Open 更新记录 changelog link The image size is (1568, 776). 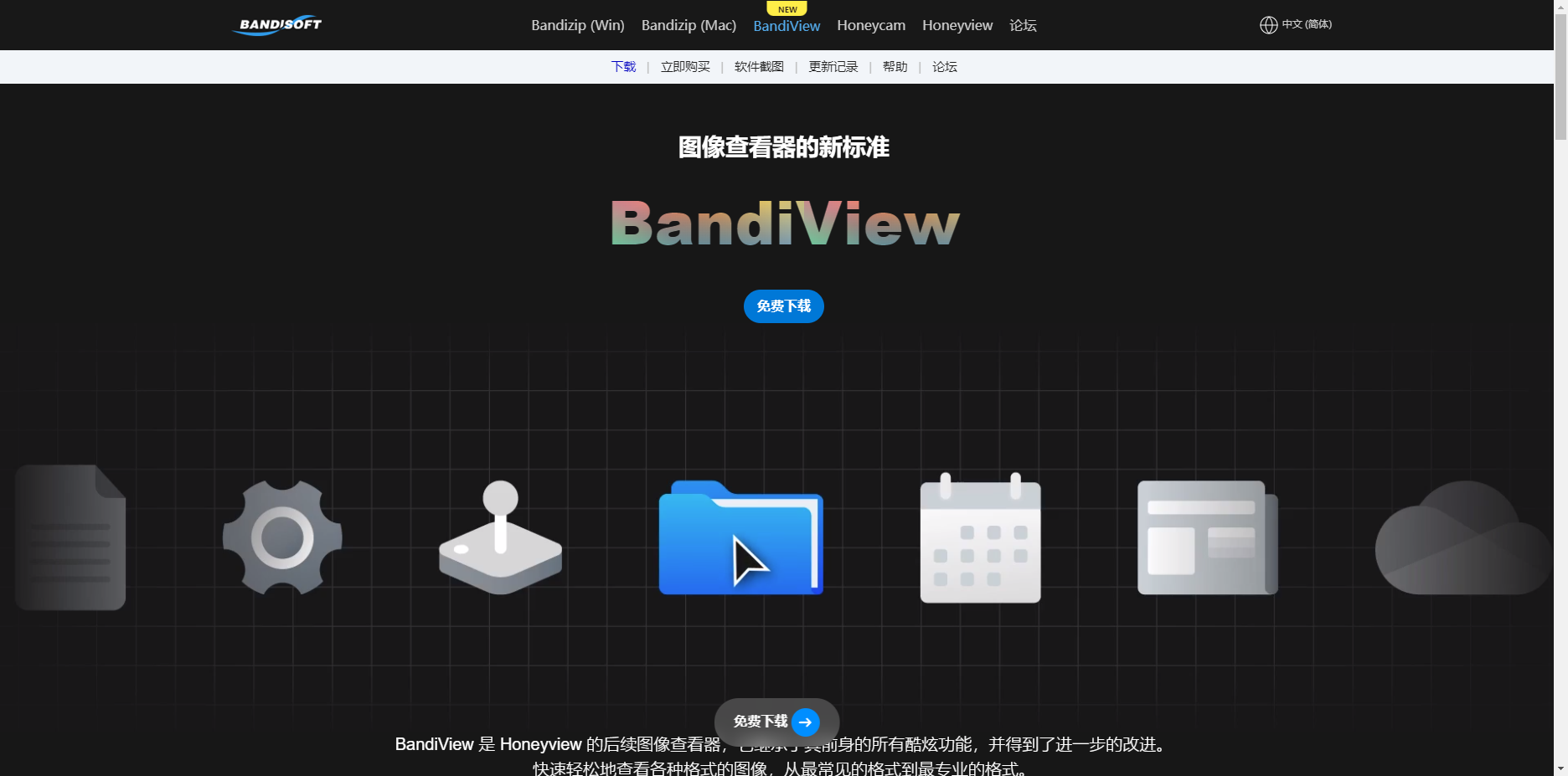[833, 67]
